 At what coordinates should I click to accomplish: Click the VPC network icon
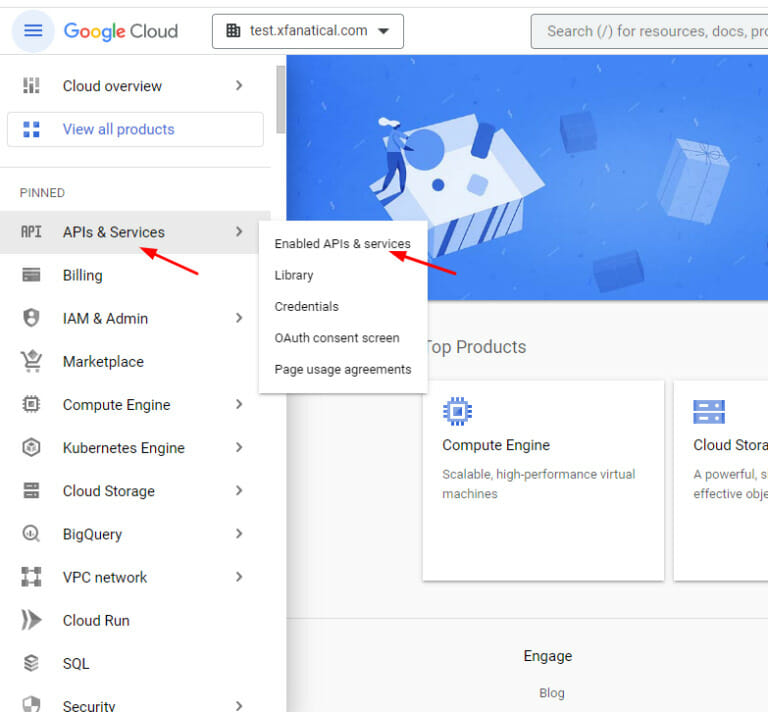(31, 576)
